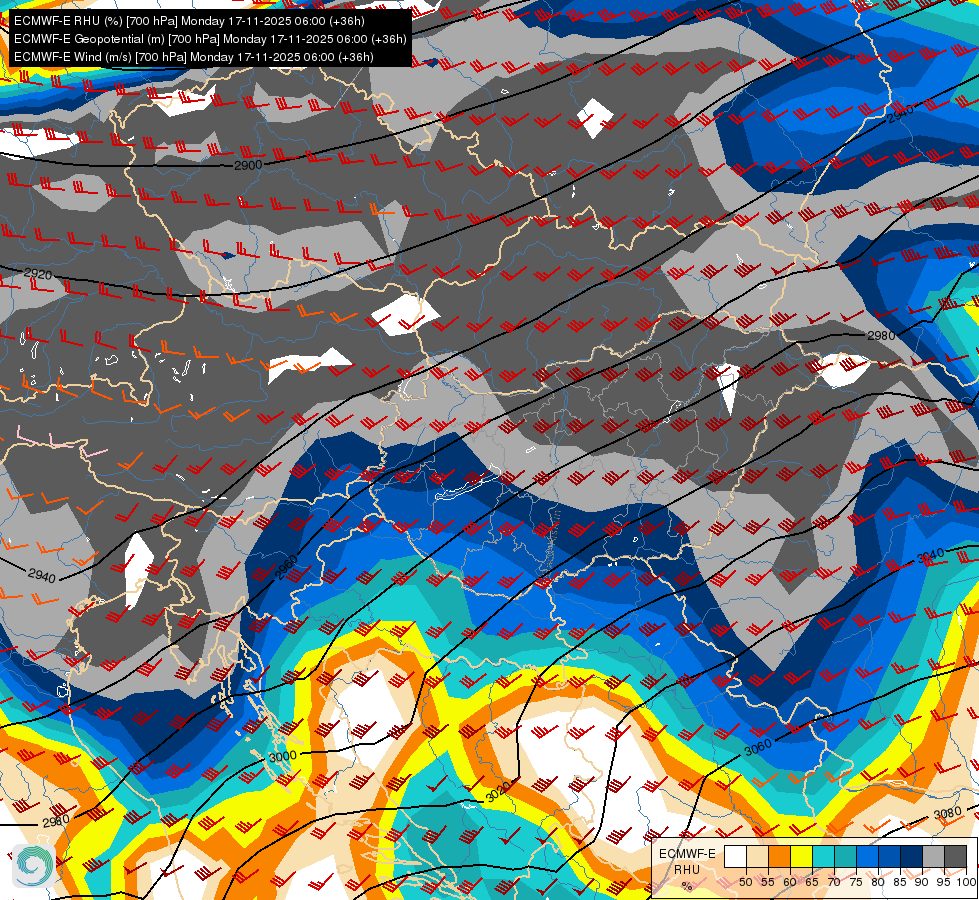Click the 3060 geopotential contour label
This screenshot has height=900, width=979.
tap(759, 747)
